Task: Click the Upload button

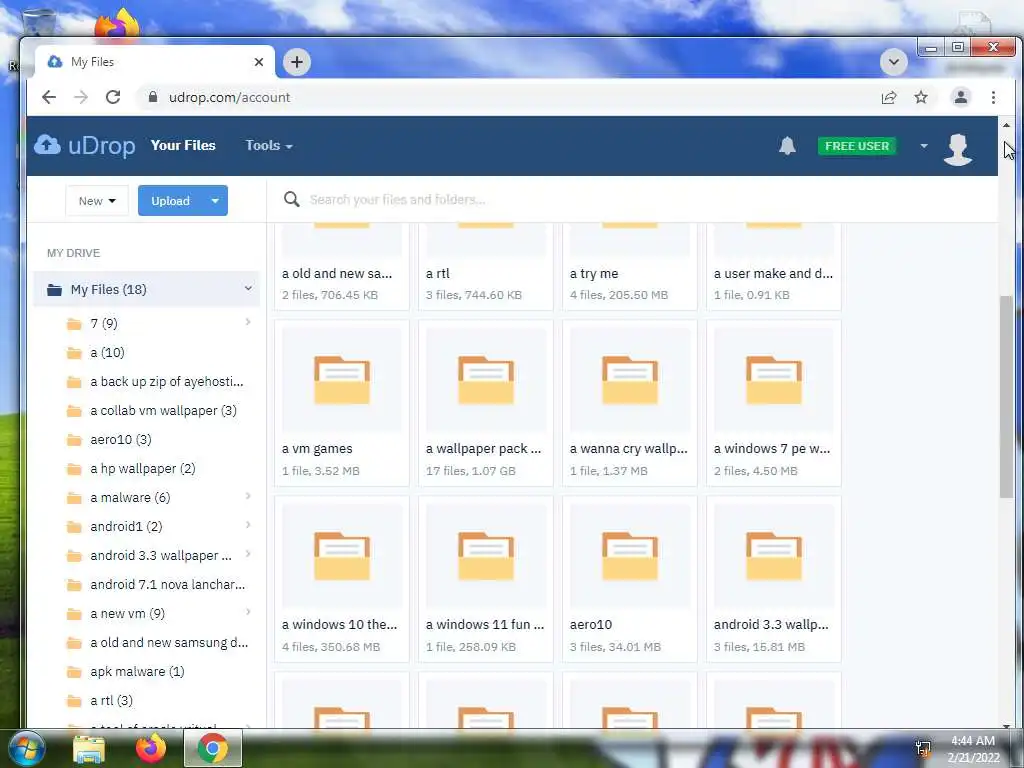Action: click(x=170, y=200)
